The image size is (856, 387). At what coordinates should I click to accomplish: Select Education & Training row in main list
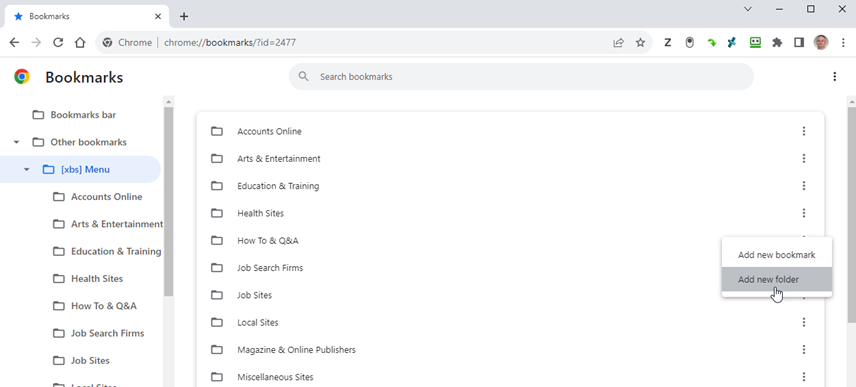click(510, 186)
